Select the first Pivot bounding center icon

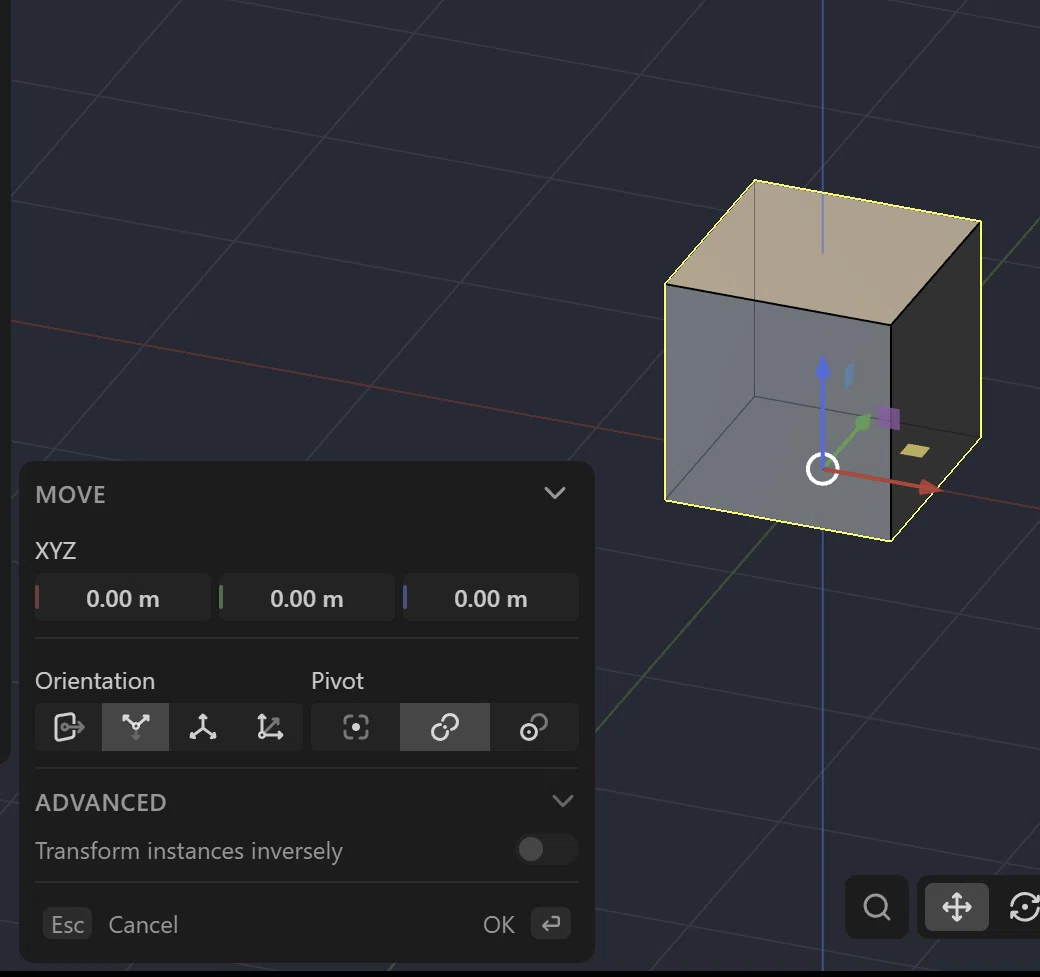tap(356, 727)
